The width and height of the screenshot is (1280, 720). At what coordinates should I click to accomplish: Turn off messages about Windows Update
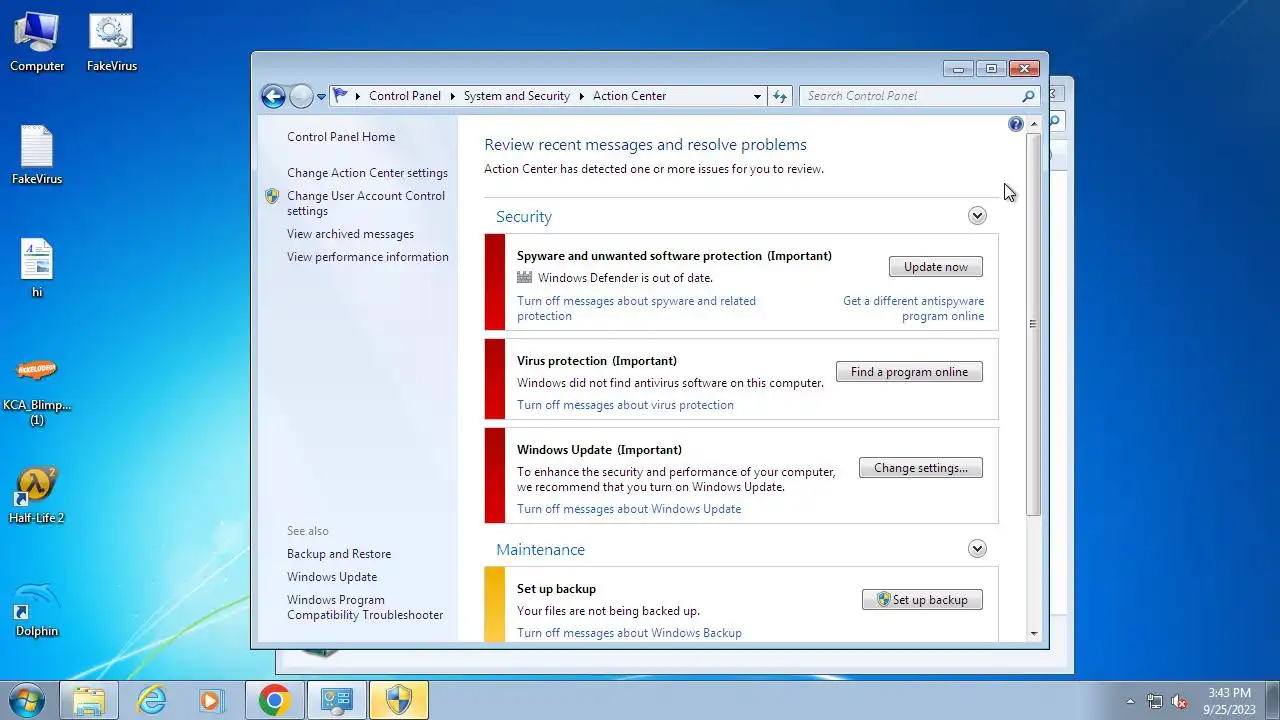(x=629, y=509)
